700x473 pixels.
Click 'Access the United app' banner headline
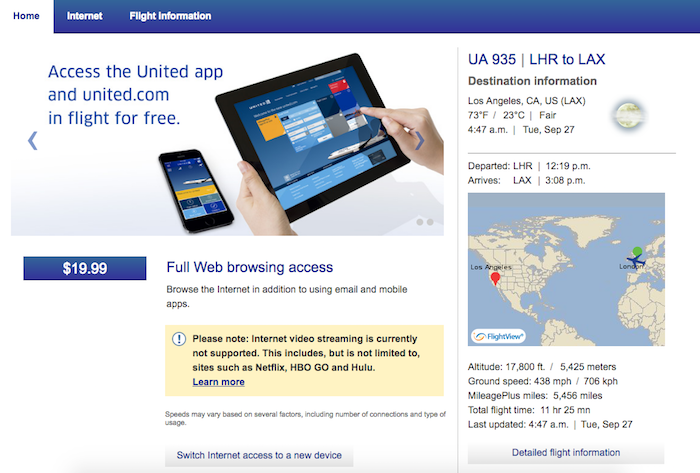[x=135, y=95]
